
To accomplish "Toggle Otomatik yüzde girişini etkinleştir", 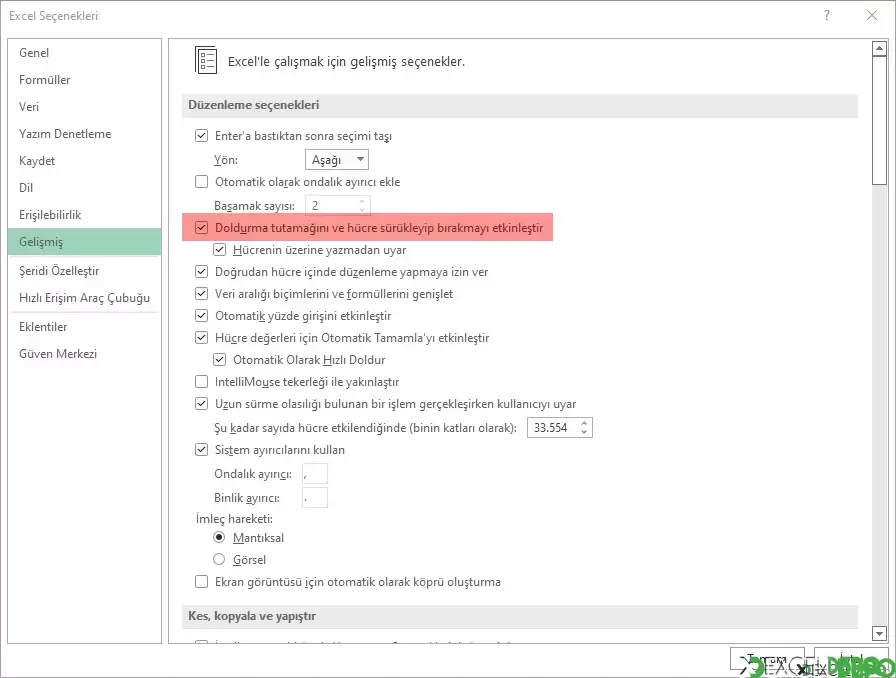I will [x=201, y=316].
